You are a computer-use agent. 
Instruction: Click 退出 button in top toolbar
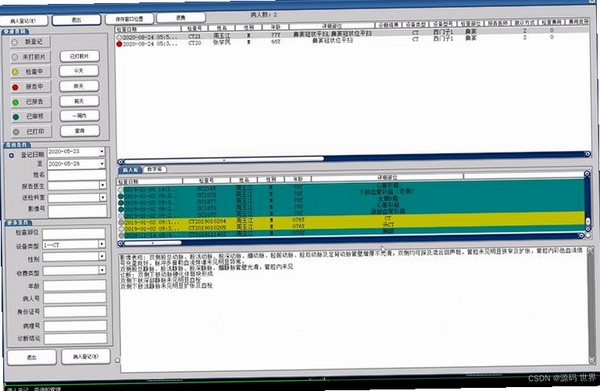pyautogui.click(x=77, y=20)
